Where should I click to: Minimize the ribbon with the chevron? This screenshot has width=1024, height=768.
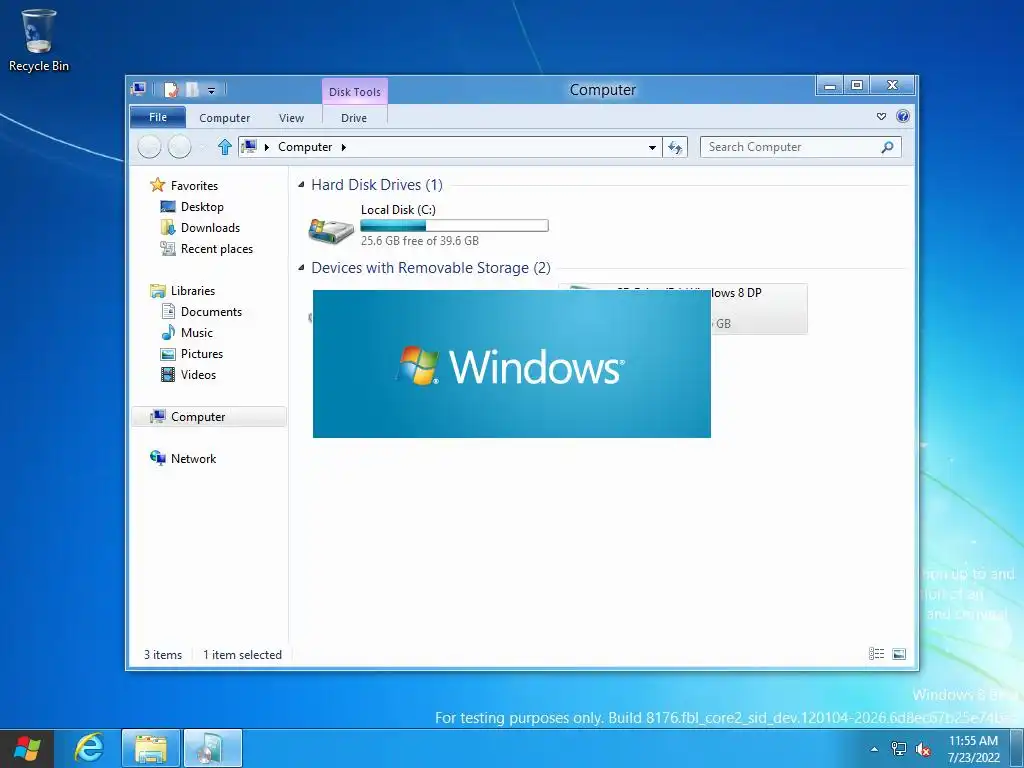point(882,116)
